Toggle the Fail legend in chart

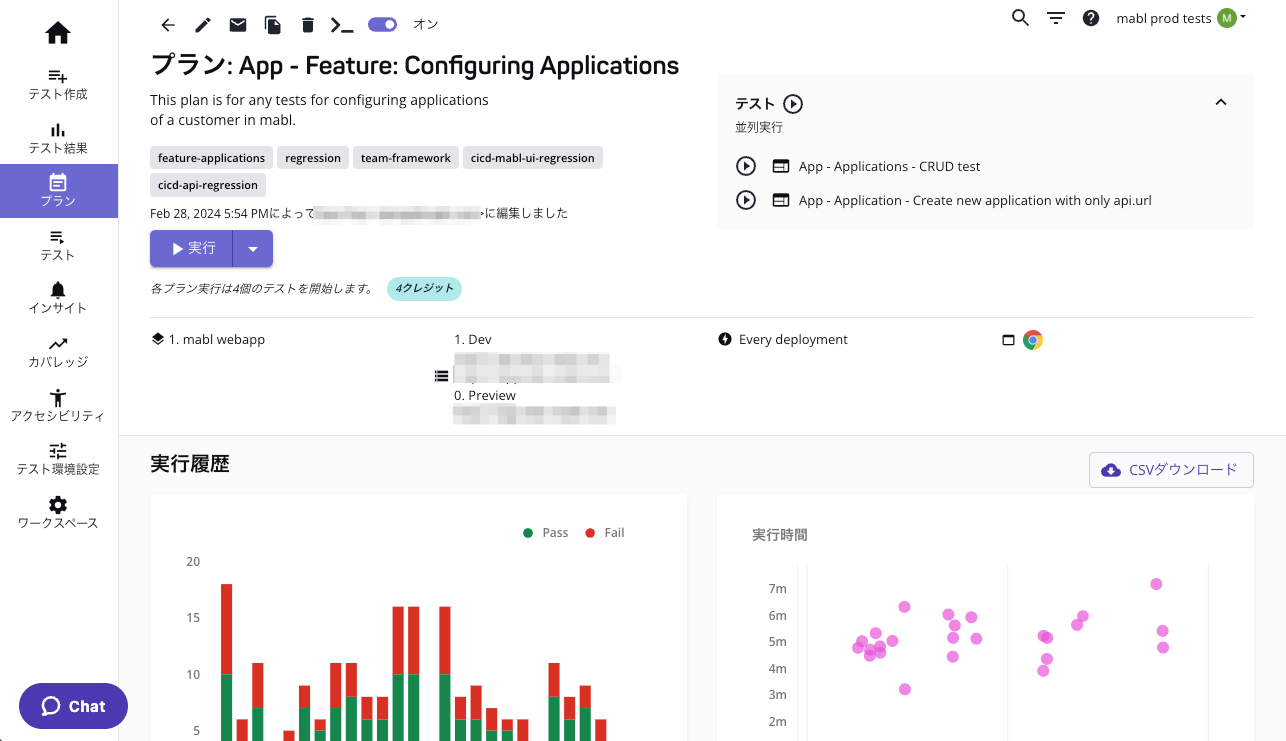click(x=605, y=533)
